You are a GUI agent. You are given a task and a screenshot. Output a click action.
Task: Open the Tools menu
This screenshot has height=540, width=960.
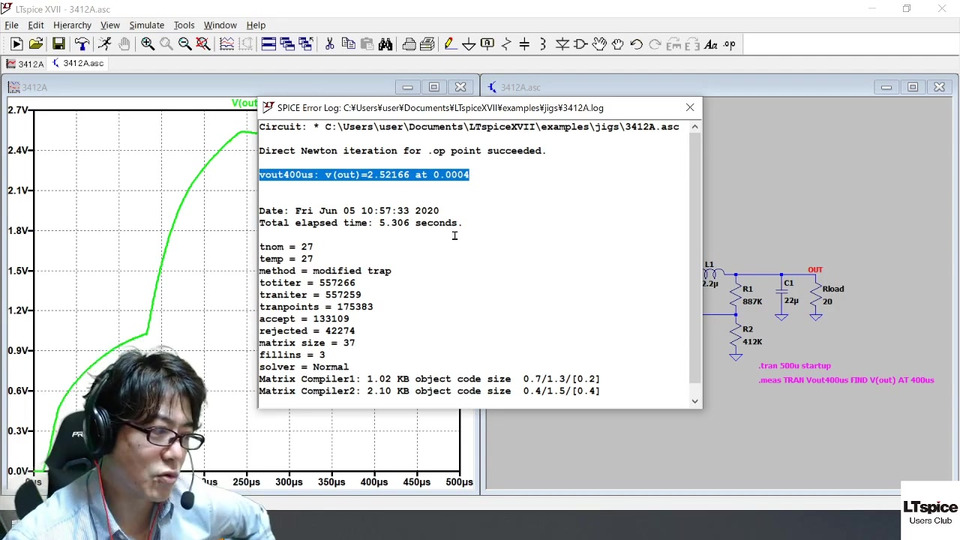184,25
